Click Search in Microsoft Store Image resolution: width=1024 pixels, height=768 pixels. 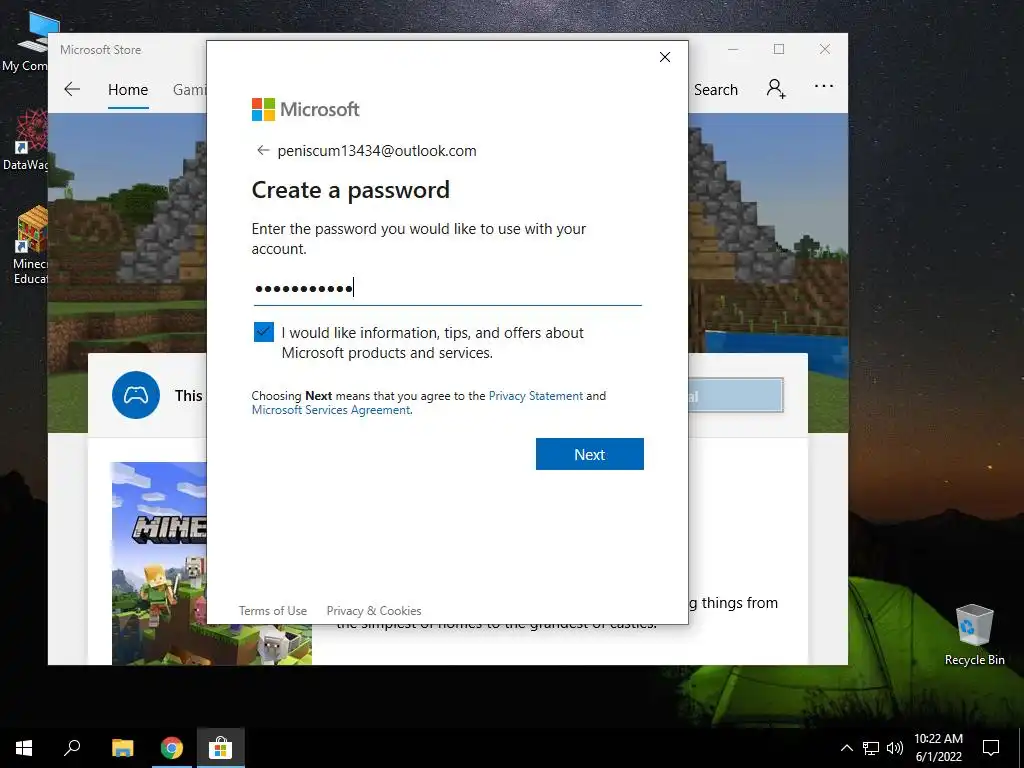click(716, 89)
